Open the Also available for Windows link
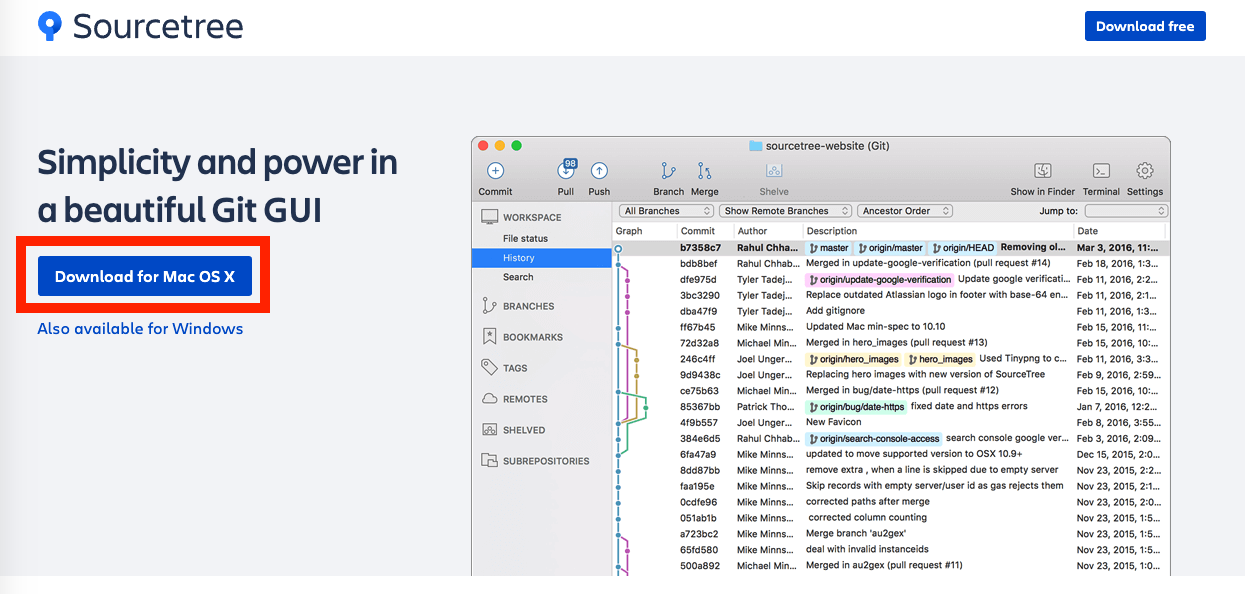Image resolution: width=1245 pixels, height=594 pixels. (140, 328)
